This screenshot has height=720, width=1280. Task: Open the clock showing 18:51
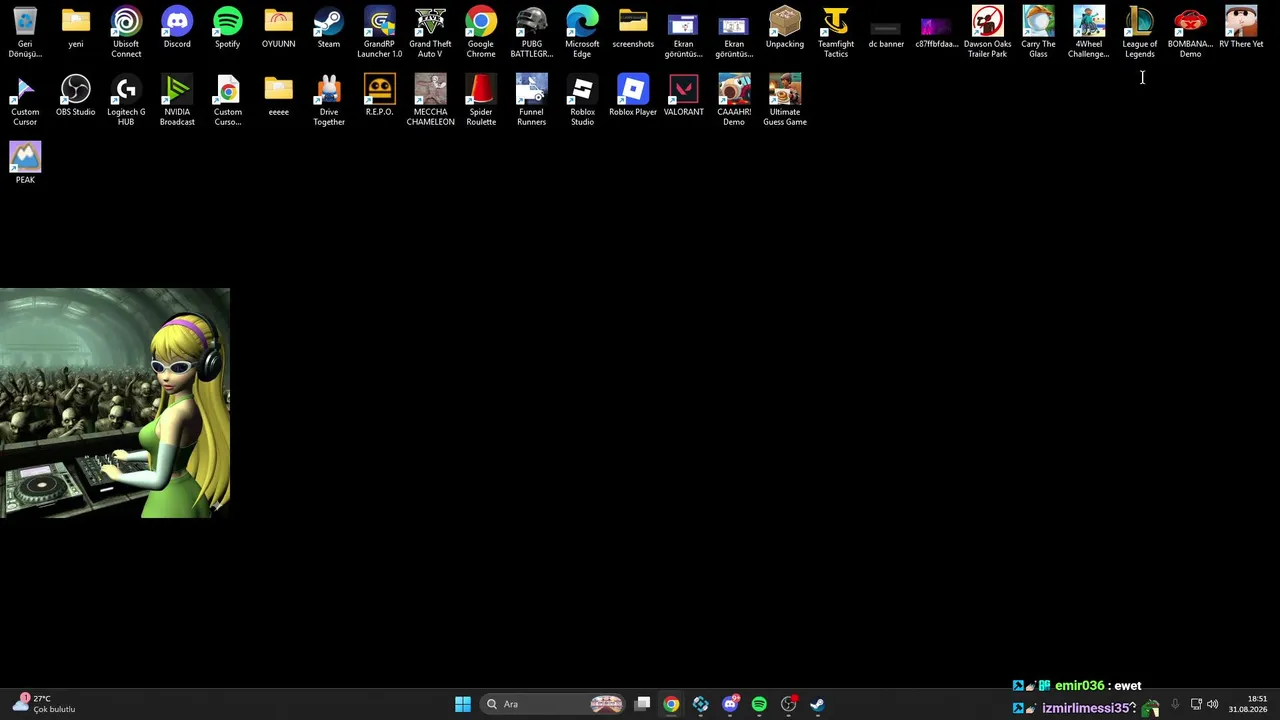[1248, 704]
